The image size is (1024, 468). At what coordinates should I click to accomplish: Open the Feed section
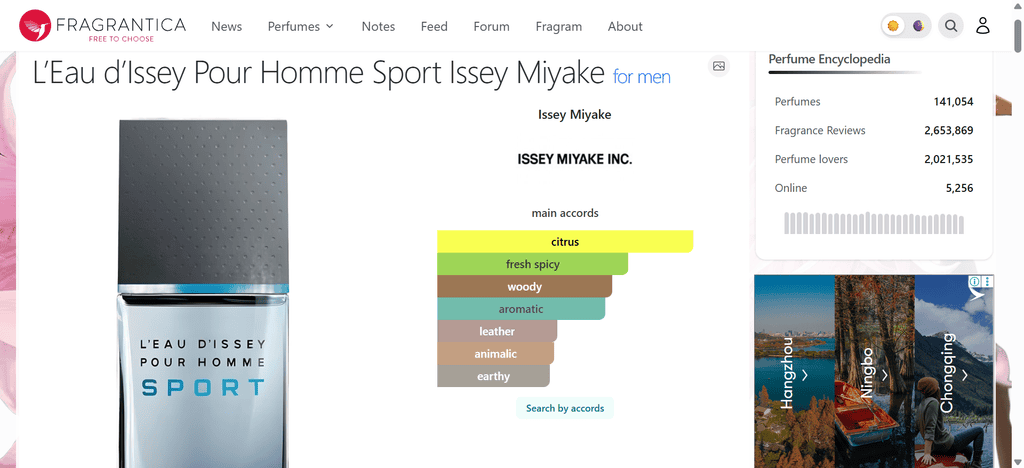click(434, 27)
